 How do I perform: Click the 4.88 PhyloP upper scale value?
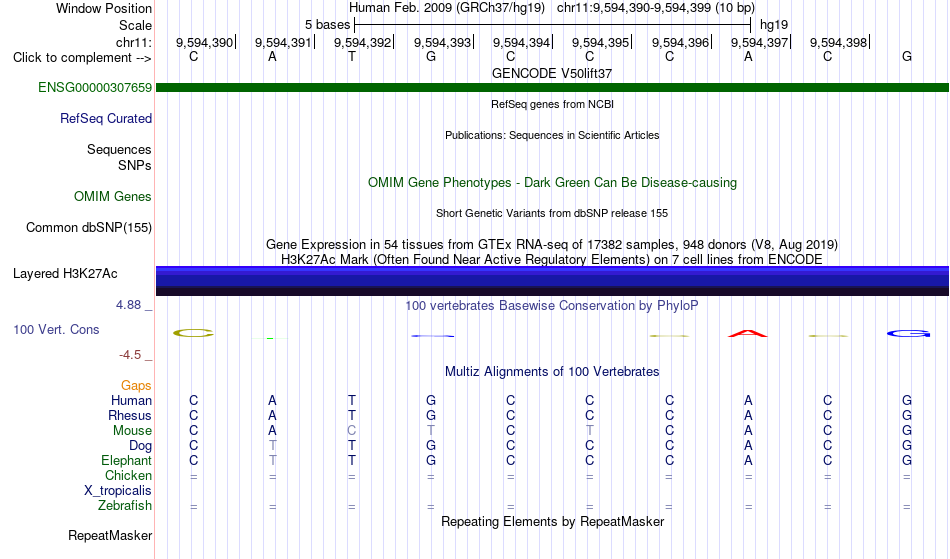[x=128, y=305]
